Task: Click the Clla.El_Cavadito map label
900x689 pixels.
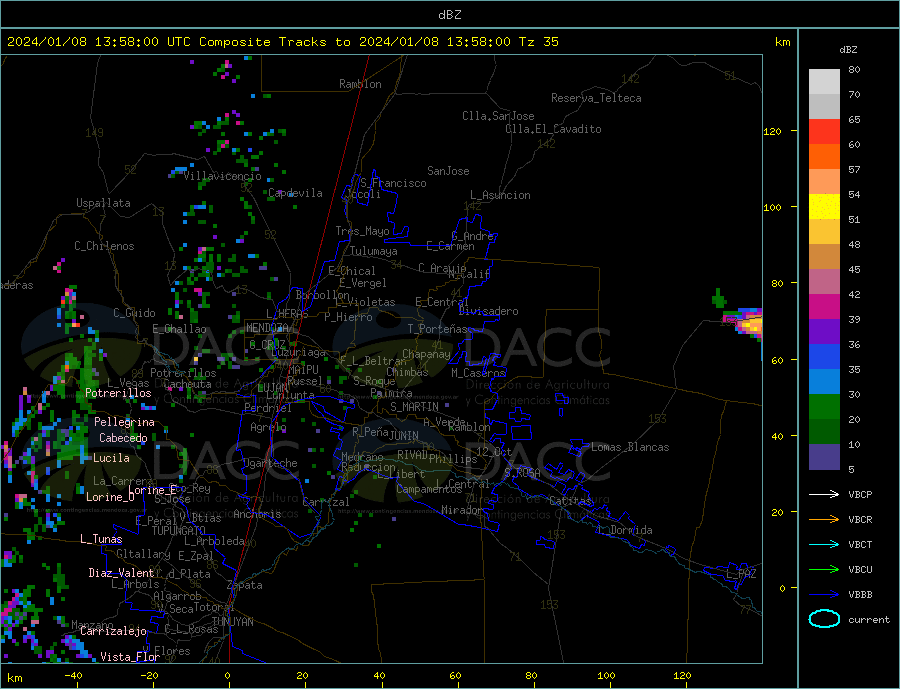Action: coord(553,129)
